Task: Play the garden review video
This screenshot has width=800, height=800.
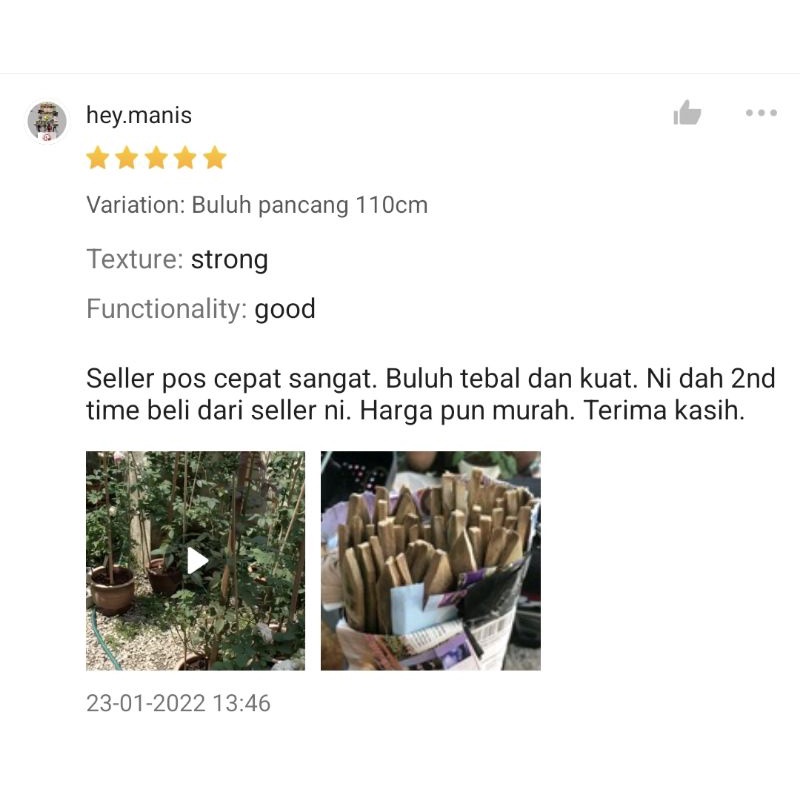Action: click(196, 561)
